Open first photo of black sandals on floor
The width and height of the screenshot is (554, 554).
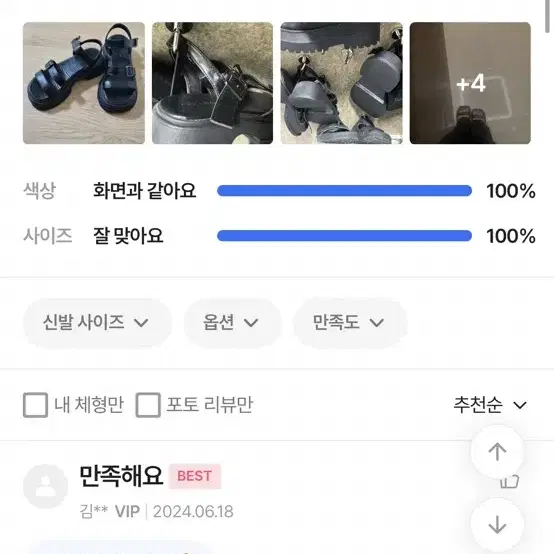[x=84, y=83]
